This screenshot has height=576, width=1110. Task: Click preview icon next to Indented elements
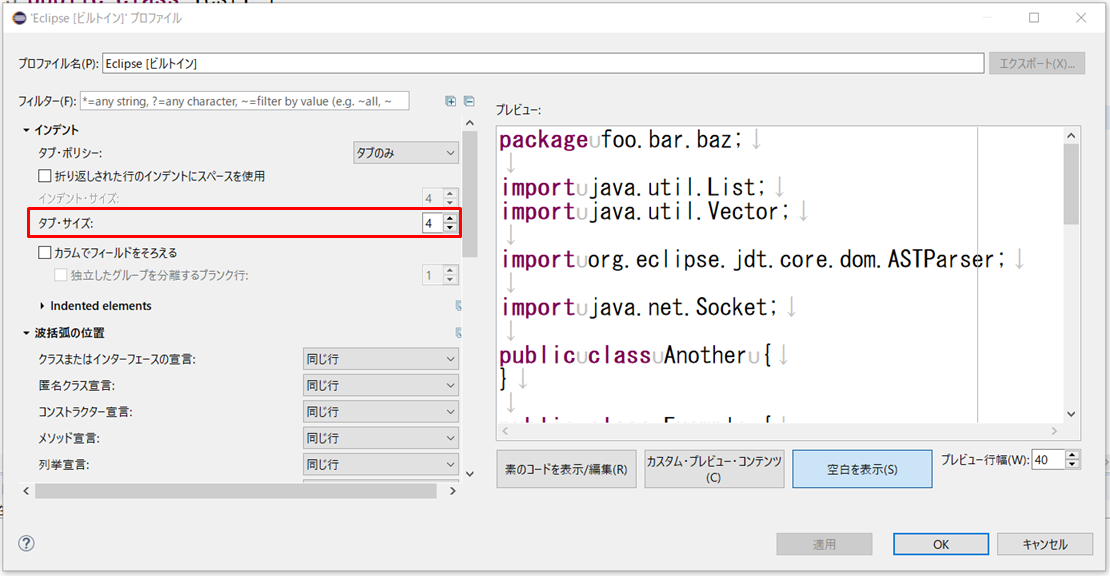(x=458, y=306)
